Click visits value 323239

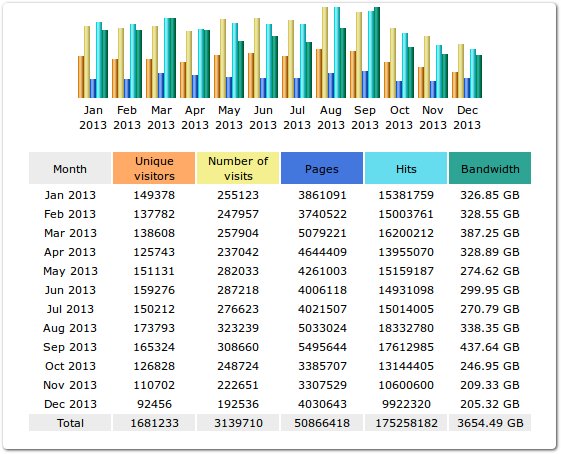click(238, 328)
